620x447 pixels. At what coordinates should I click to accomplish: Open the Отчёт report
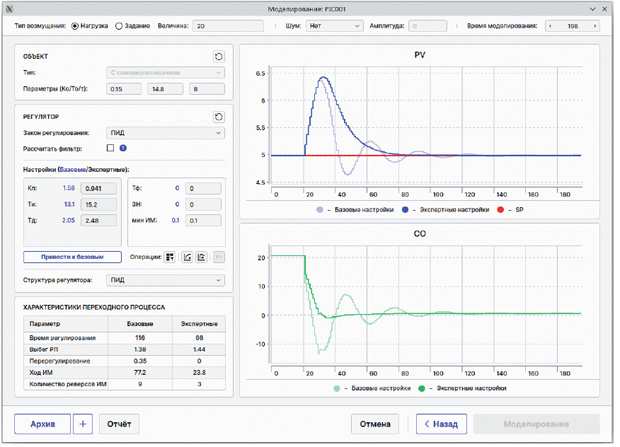pyautogui.click(x=120, y=426)
